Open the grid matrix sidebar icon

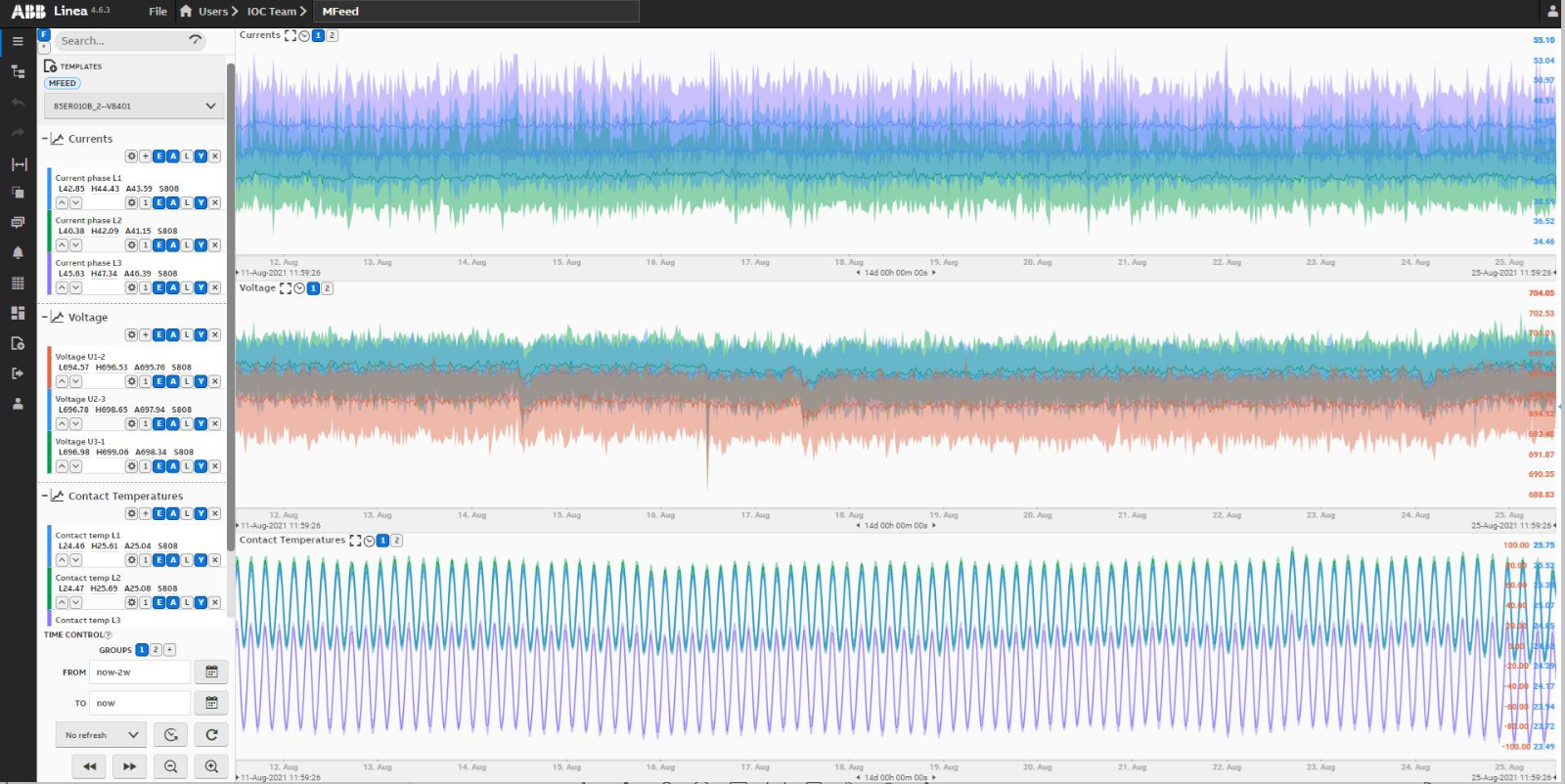pyautogui.click(x=18, y=283)
